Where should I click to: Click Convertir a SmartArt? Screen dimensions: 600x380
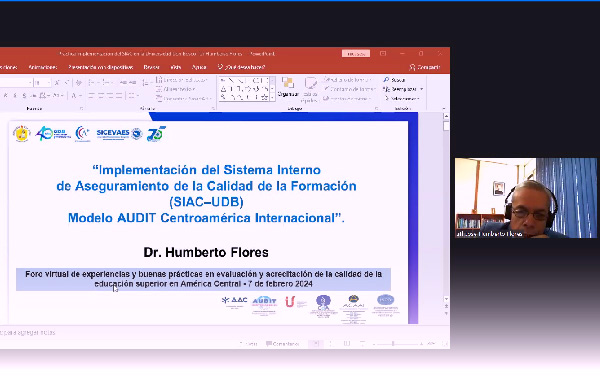(x=184, y=98)
